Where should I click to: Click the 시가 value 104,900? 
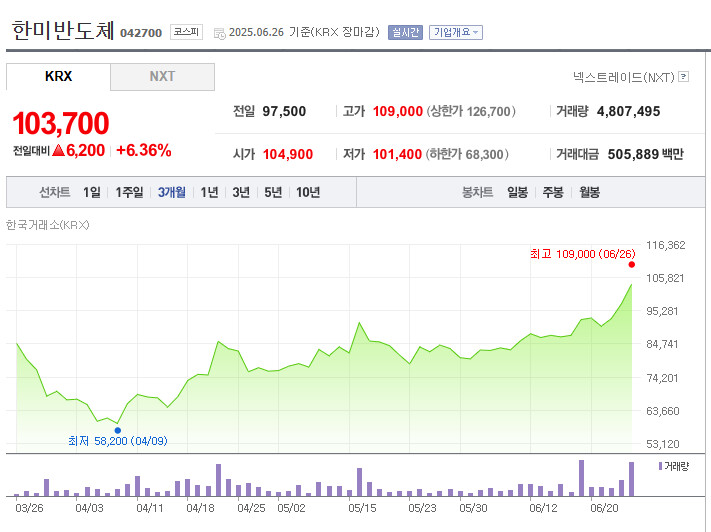288,154
